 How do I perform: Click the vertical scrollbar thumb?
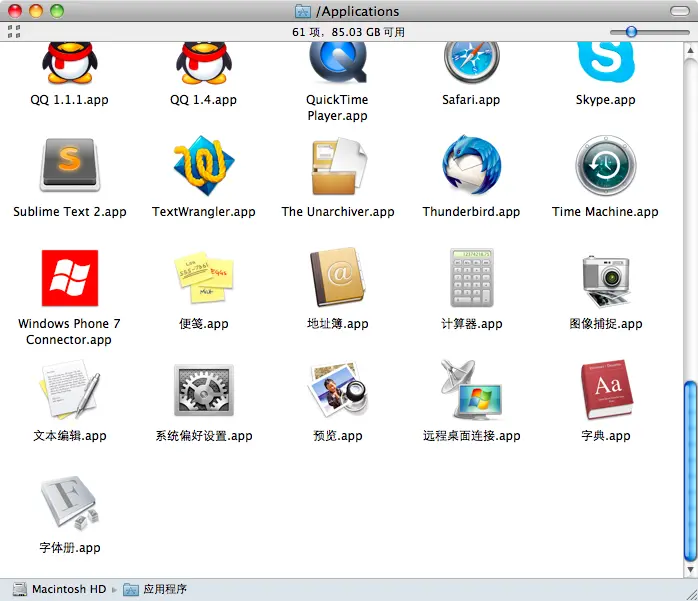[690, 471]
